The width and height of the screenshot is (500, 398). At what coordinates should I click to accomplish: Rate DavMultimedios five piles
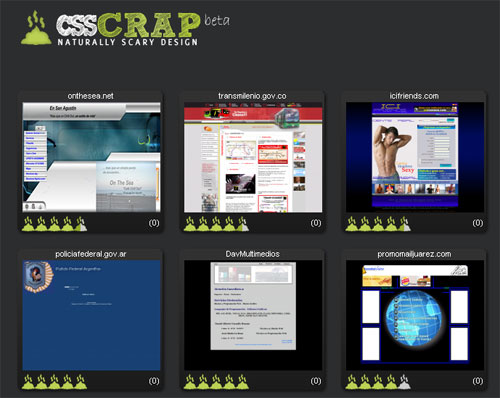click(x=242, y=382)
